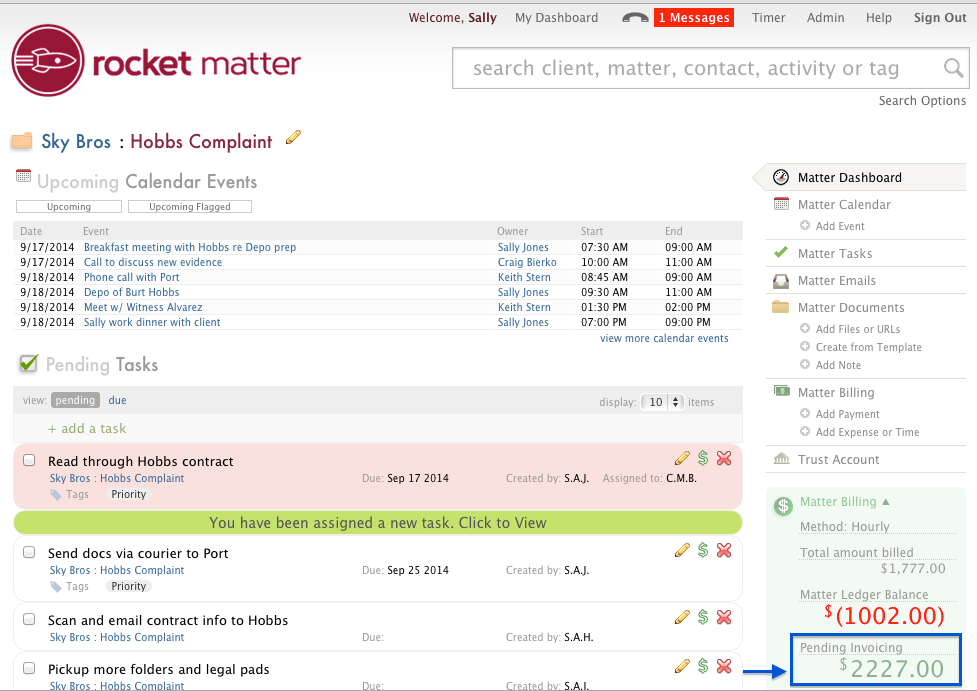Click the green new task notification bar
This screenshot has width=977, height=691.
point(377,522)
